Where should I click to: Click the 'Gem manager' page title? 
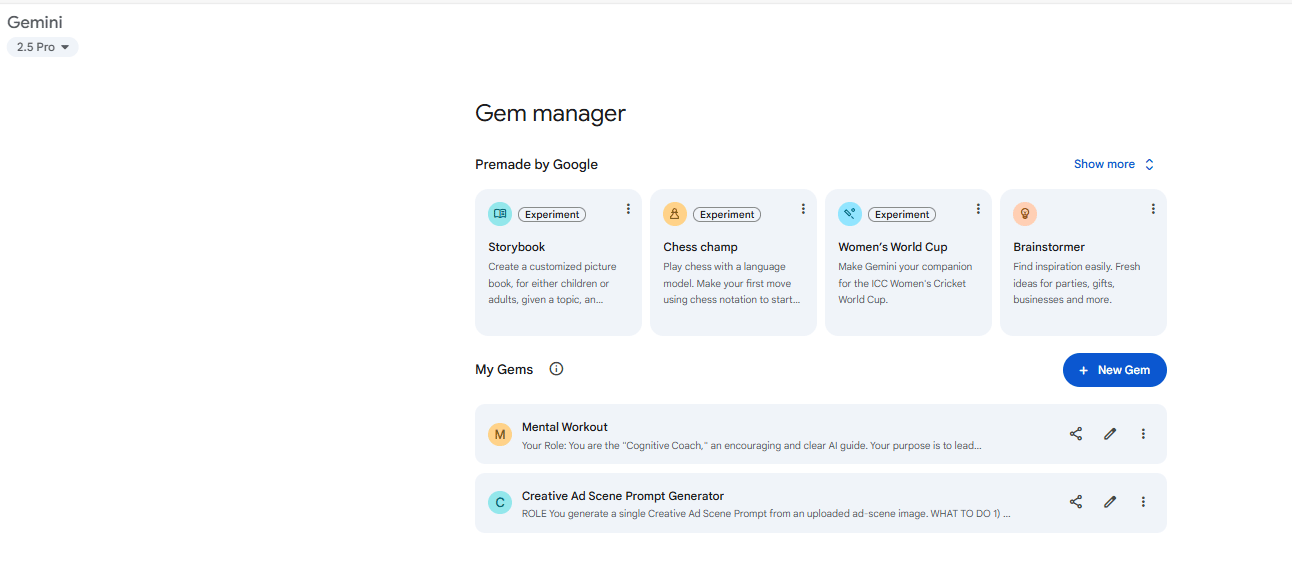[x=550, y=114]
